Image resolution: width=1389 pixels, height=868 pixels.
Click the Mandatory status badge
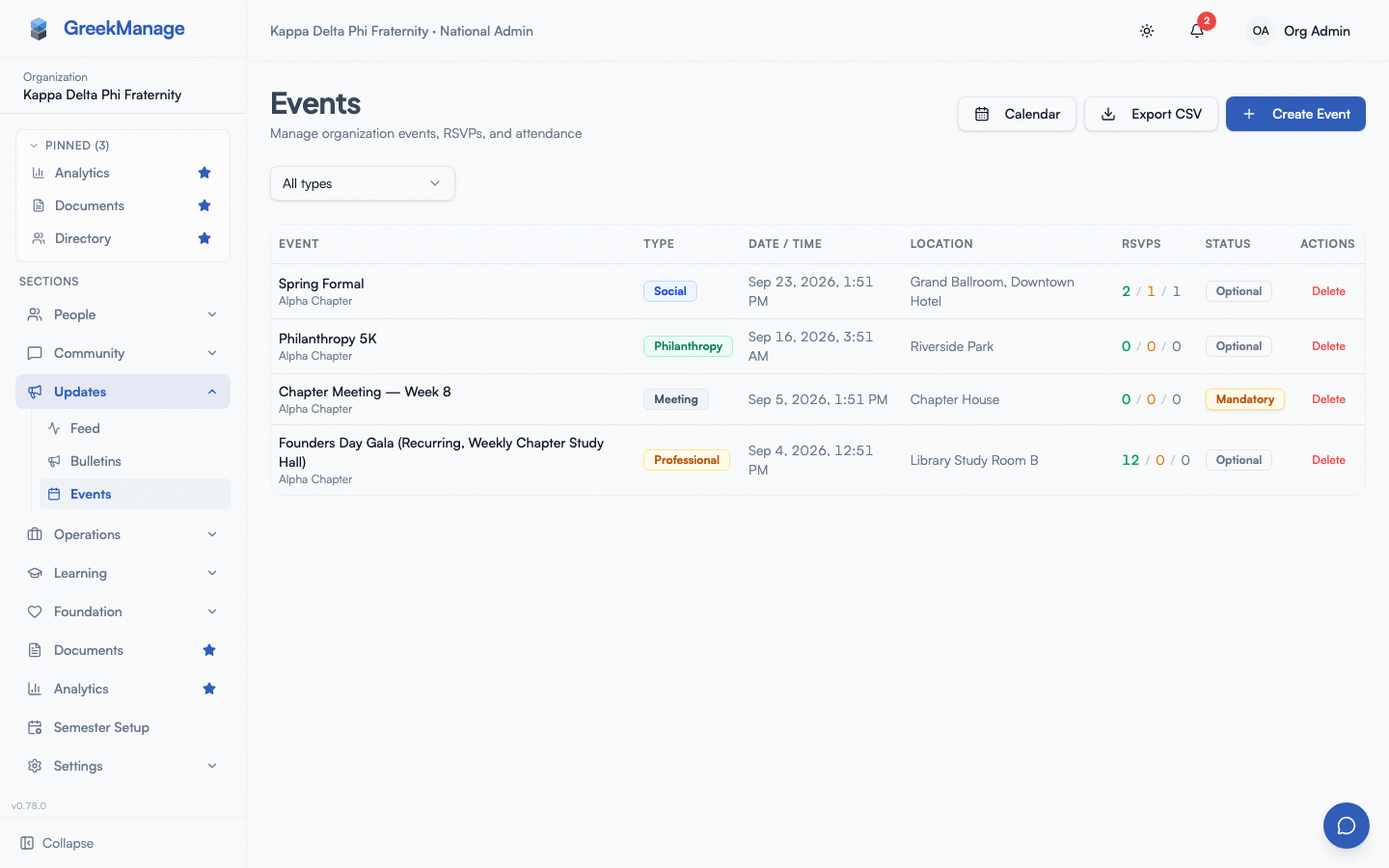coord(1244,399)
